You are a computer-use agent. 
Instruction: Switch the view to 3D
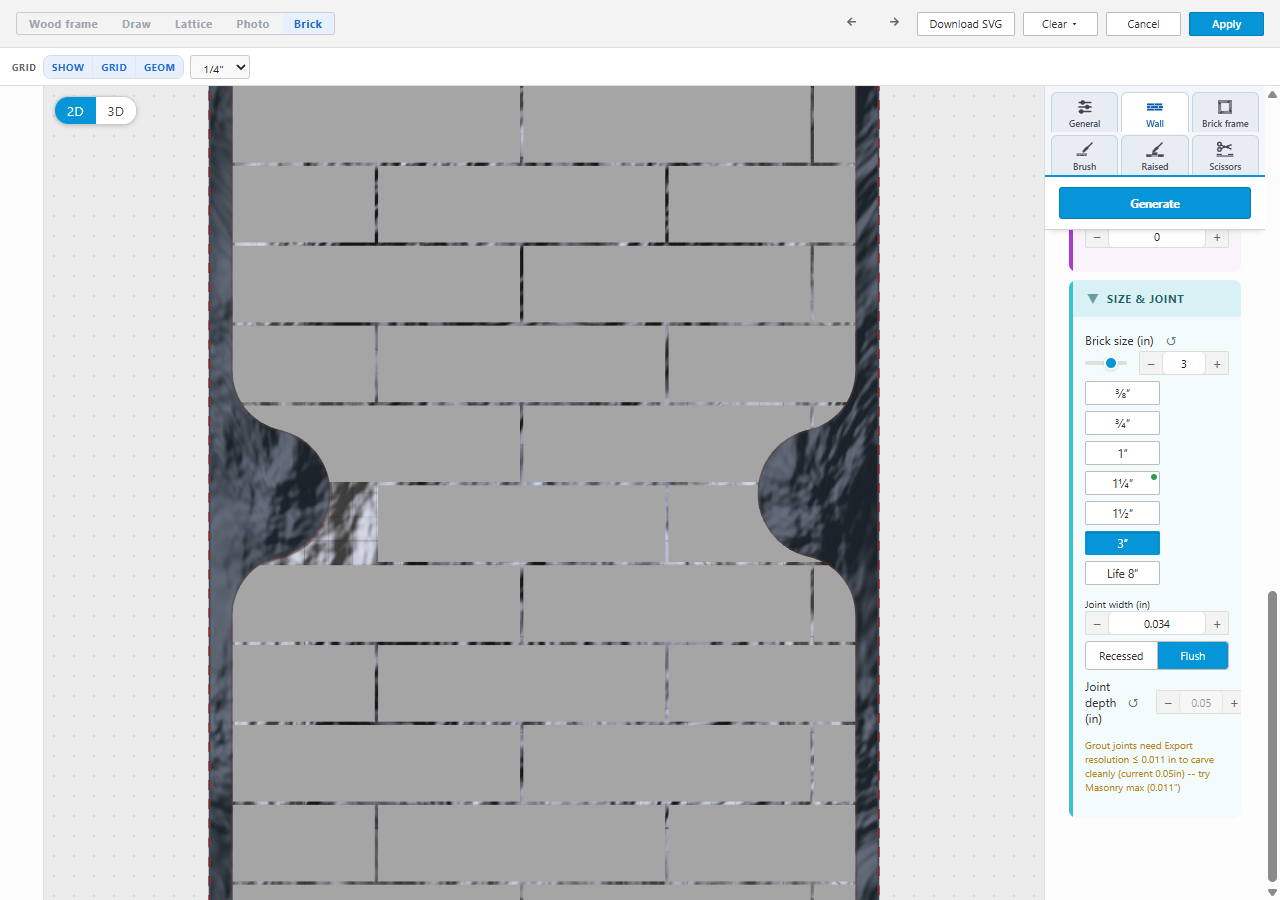(x=116, y=111)
